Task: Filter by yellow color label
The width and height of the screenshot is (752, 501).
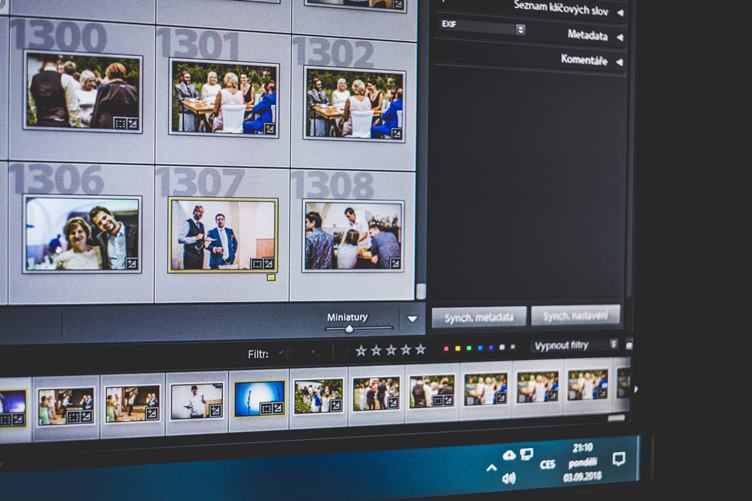Action: [x=458, y=348]
